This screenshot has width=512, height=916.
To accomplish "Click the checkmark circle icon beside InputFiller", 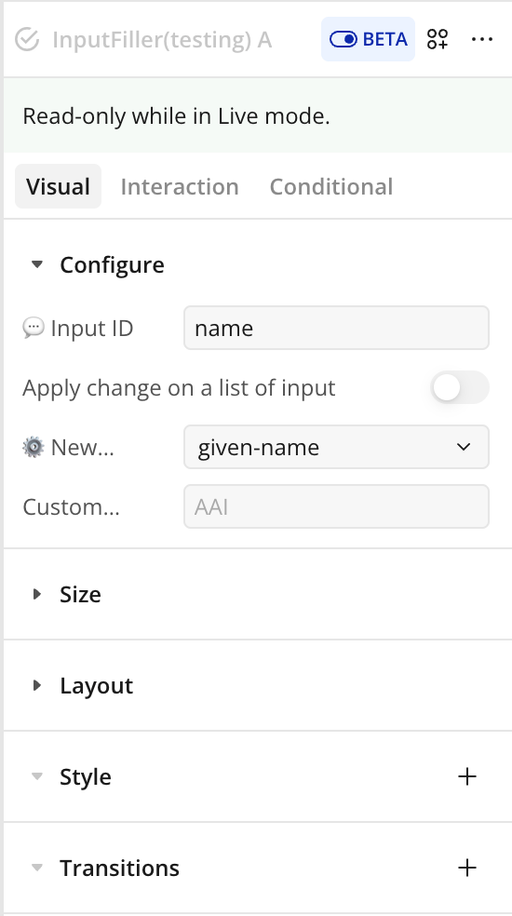I will (27, 40).
